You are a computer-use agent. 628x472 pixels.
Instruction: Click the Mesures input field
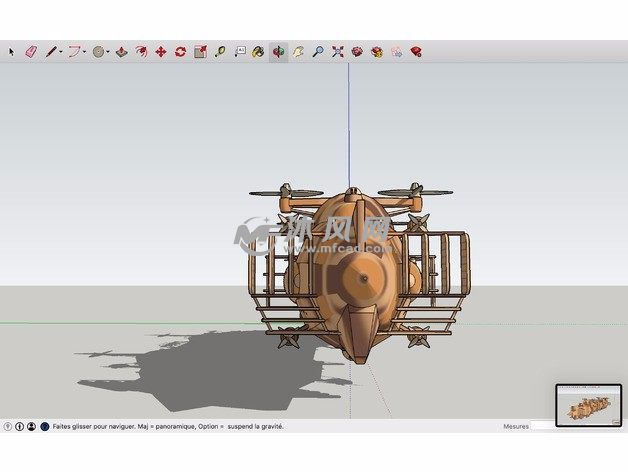[542, 426]
